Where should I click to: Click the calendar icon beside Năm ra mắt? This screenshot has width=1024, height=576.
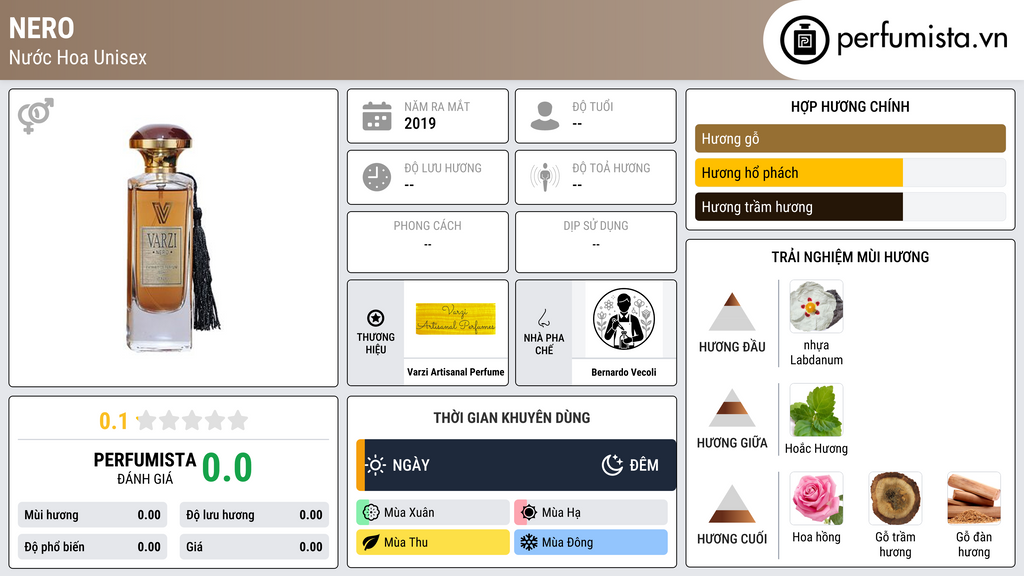377,116
